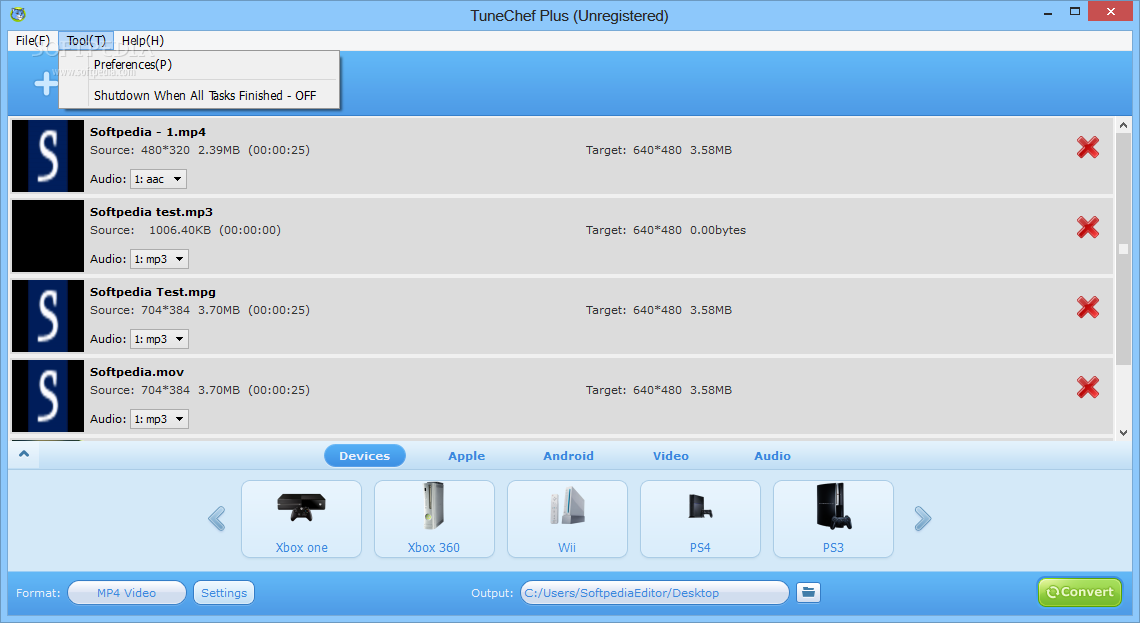Click the file name Softpedia test.mp3
The width and height of the screenshot is (1140, 623).
click(x=151, y=212)
